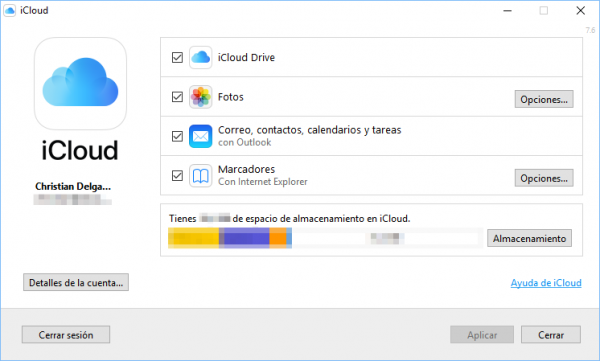This screenshot has height=361, width=600.
Task: Click the yellow storage bar segment
Action: coord(194,238)
